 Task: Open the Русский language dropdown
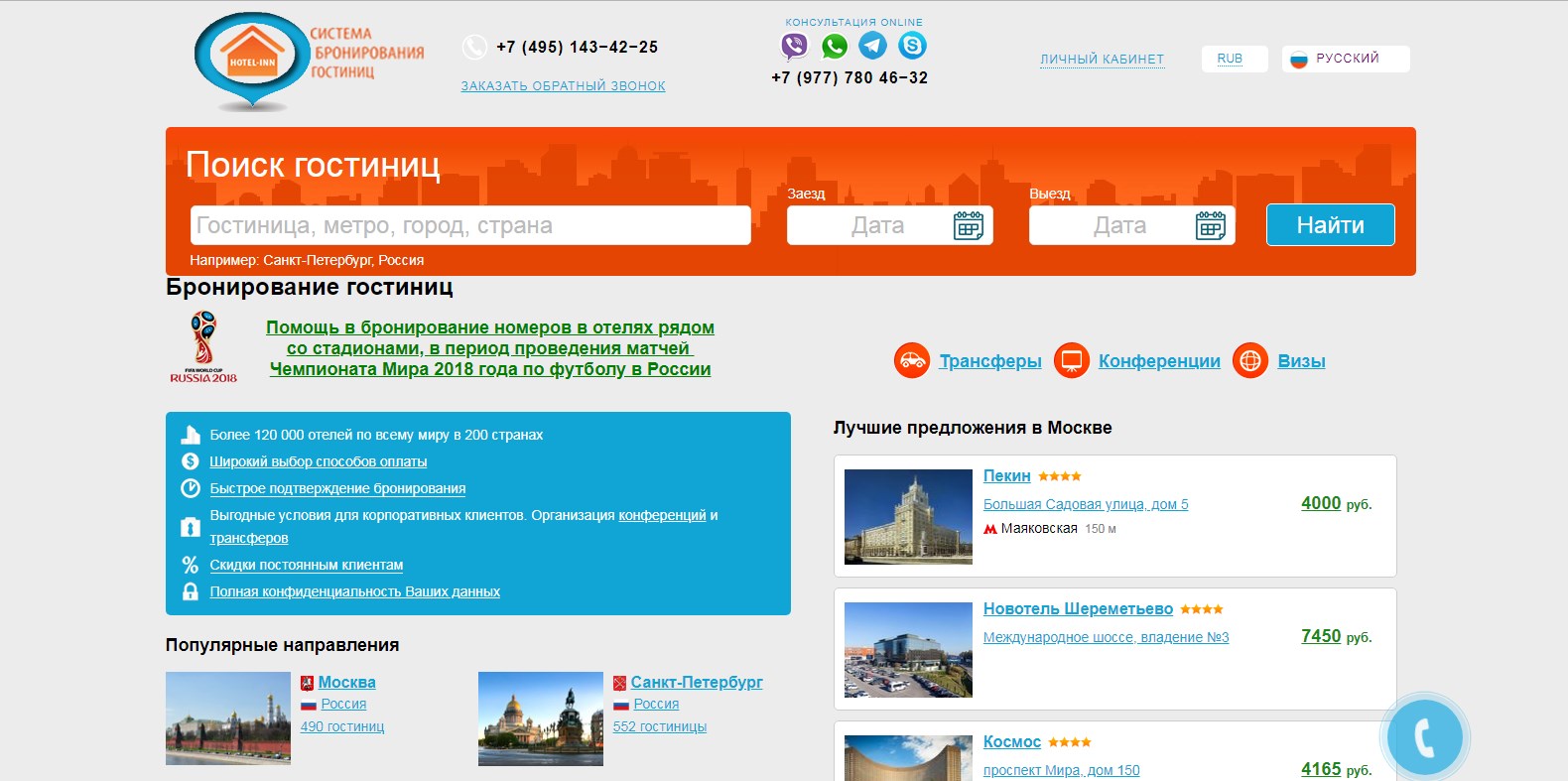pos(1346,59)
